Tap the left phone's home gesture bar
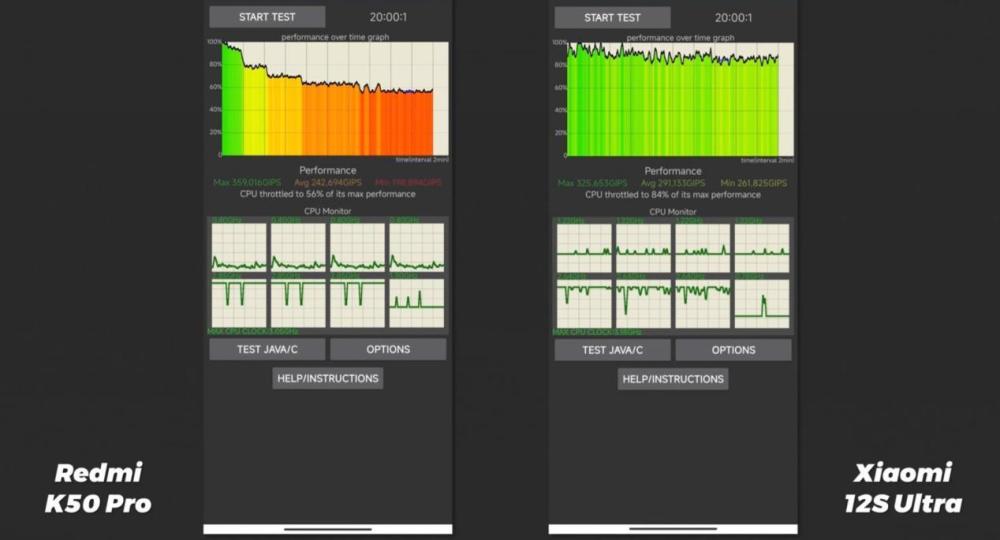 tap(328, 529)
